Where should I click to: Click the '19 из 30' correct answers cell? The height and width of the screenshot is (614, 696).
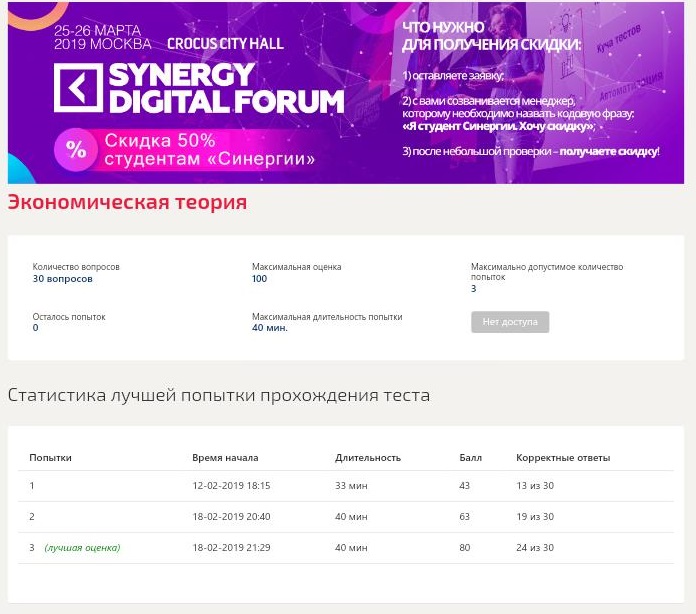[x=535, y=517]
